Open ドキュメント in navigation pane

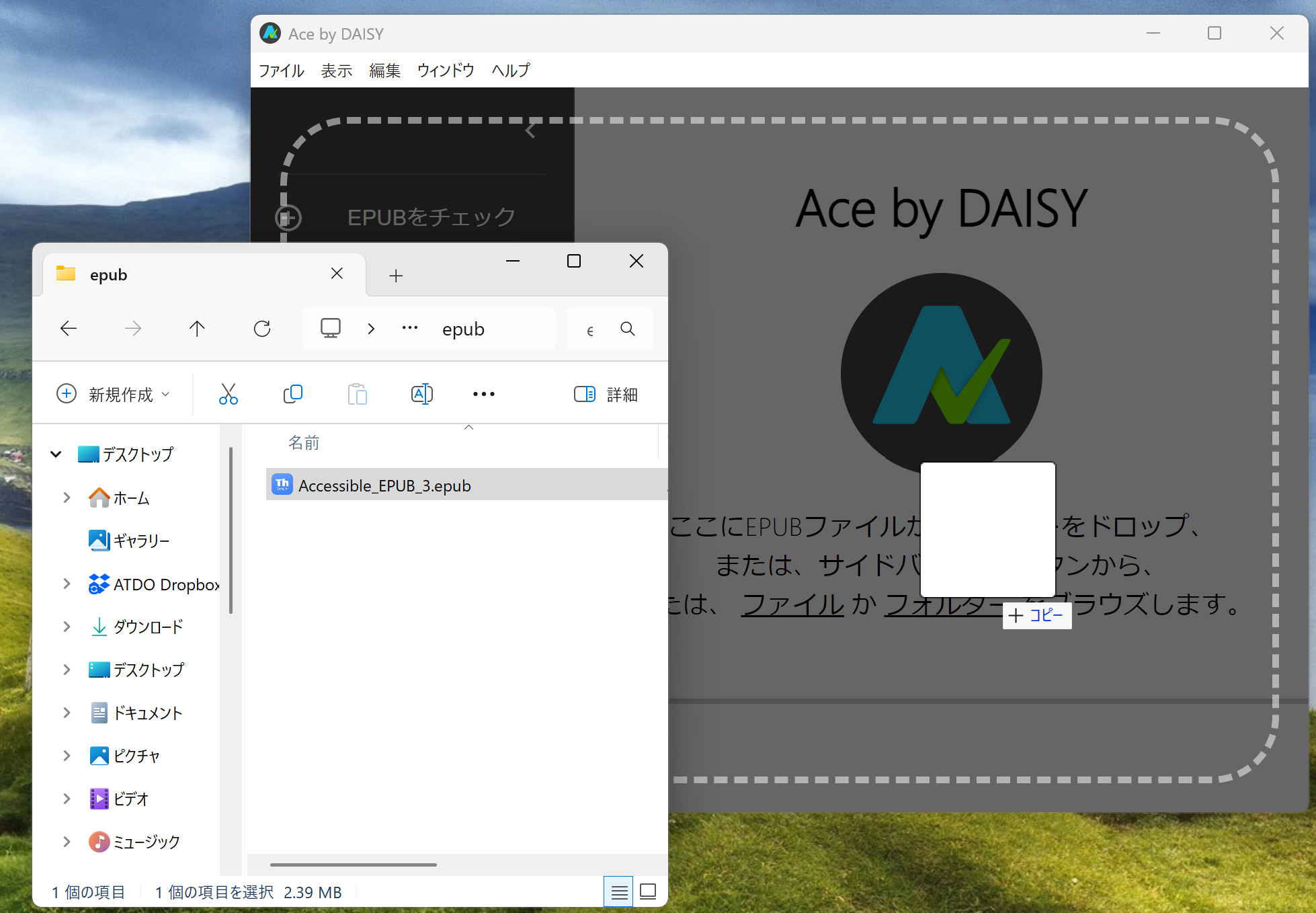(136, 713)
